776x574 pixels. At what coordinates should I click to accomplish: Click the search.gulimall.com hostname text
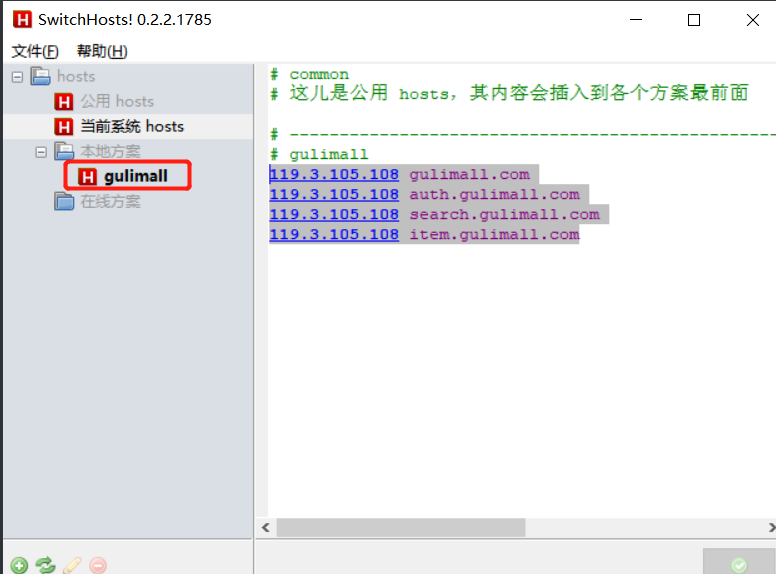pos(504,214)
